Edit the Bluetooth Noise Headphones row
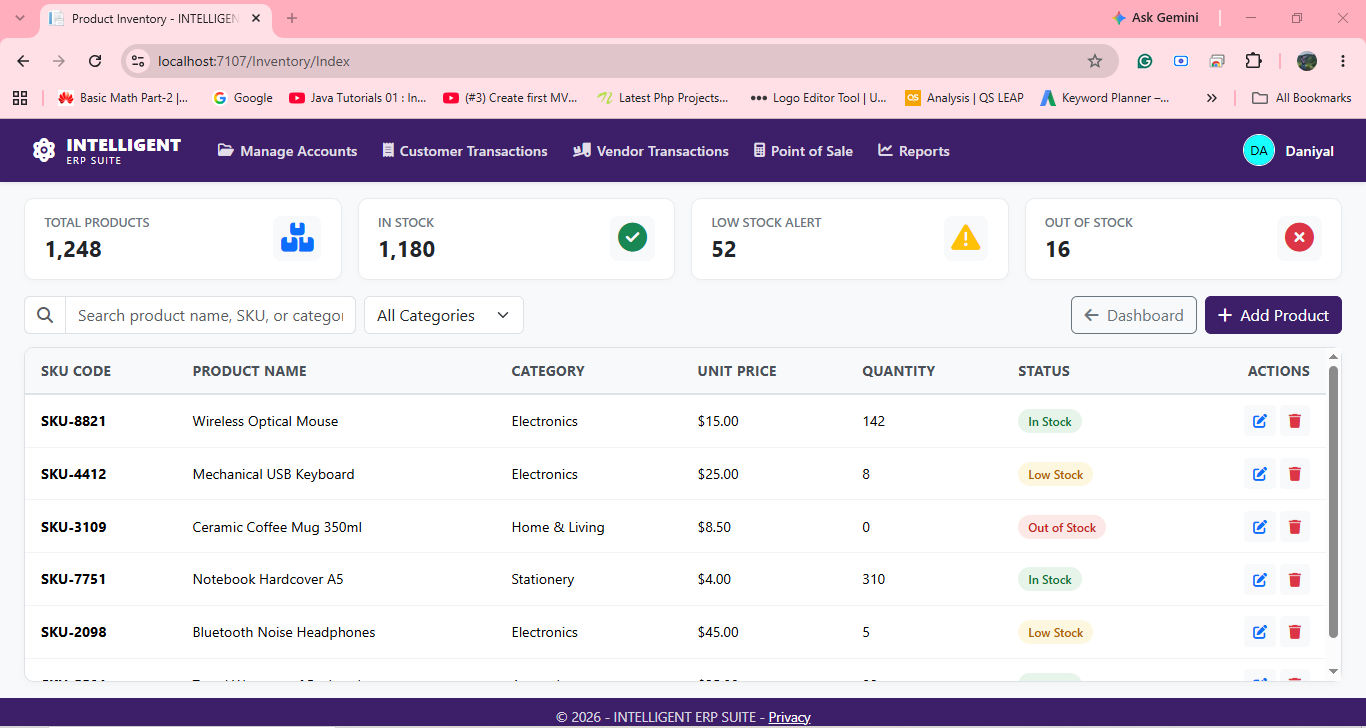This screenshot has width=1366, height=728. [1260, 632]
